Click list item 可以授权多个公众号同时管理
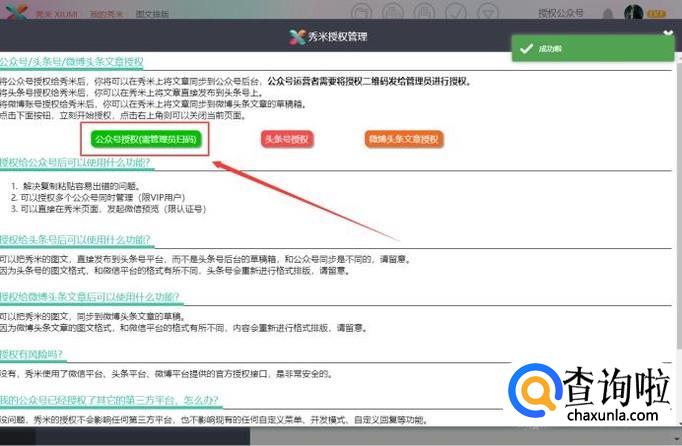682x446 pixels. click(x=103, y=198)
